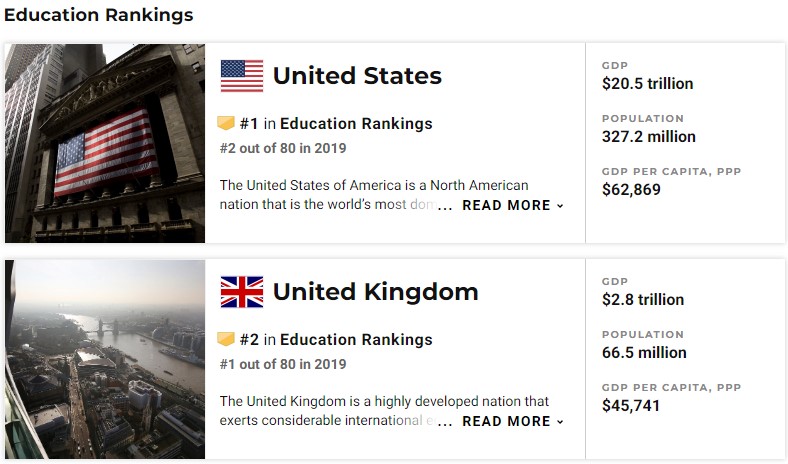The image size is (788, 464).
Task: Click the New York Stock Exchange flag photo
Action: coord(105,143)
